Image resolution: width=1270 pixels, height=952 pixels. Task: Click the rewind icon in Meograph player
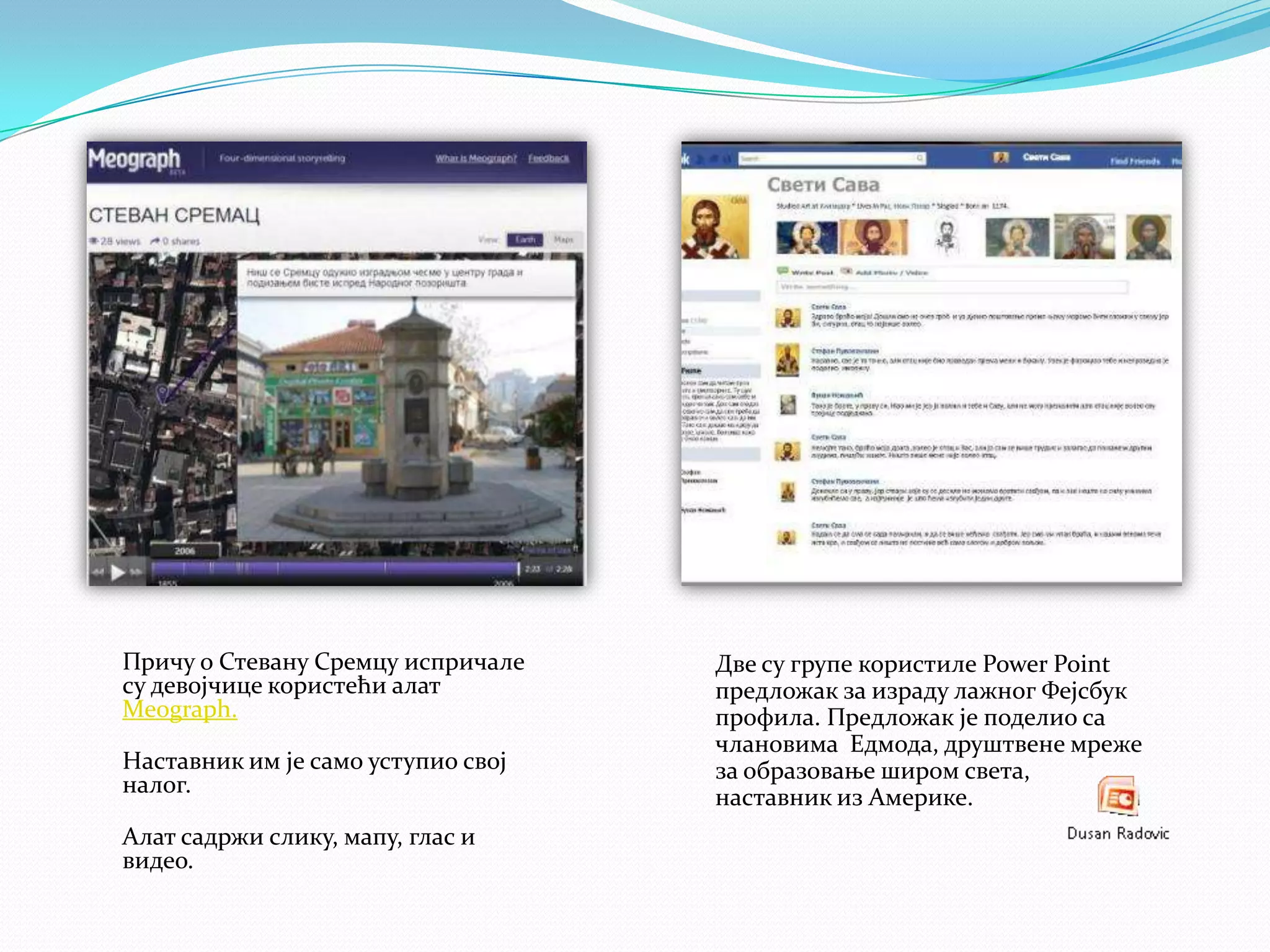(x=99, y=571)
